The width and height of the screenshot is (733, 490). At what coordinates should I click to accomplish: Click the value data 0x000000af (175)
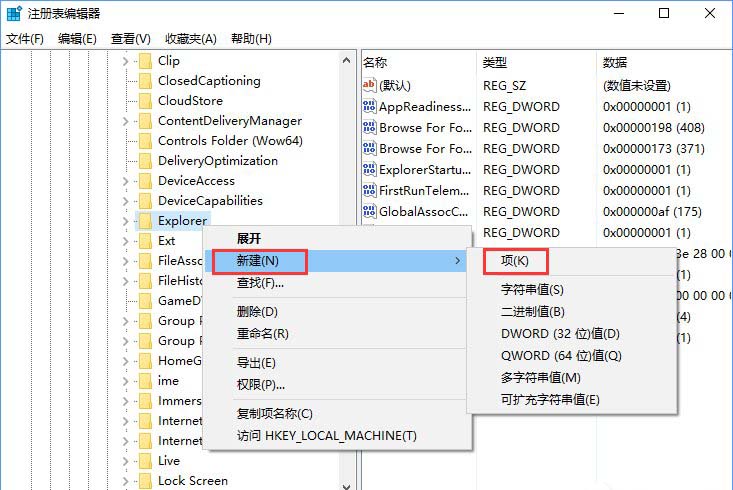[652, 212]
